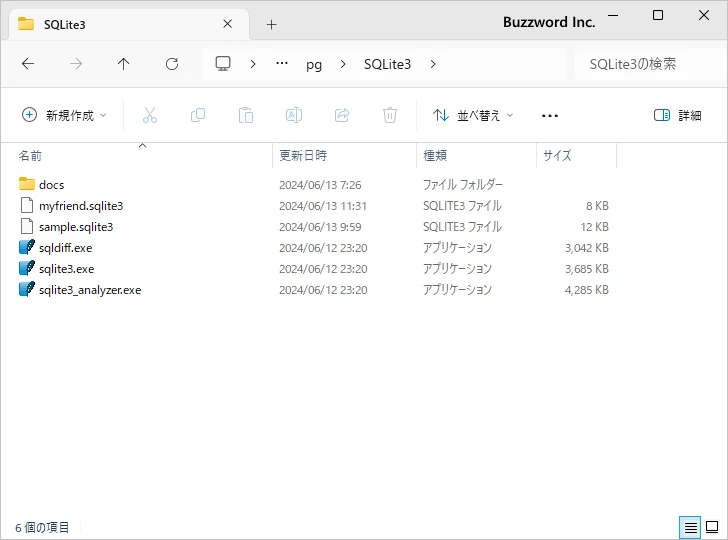Sort by 種類 column header

(435, 156)
